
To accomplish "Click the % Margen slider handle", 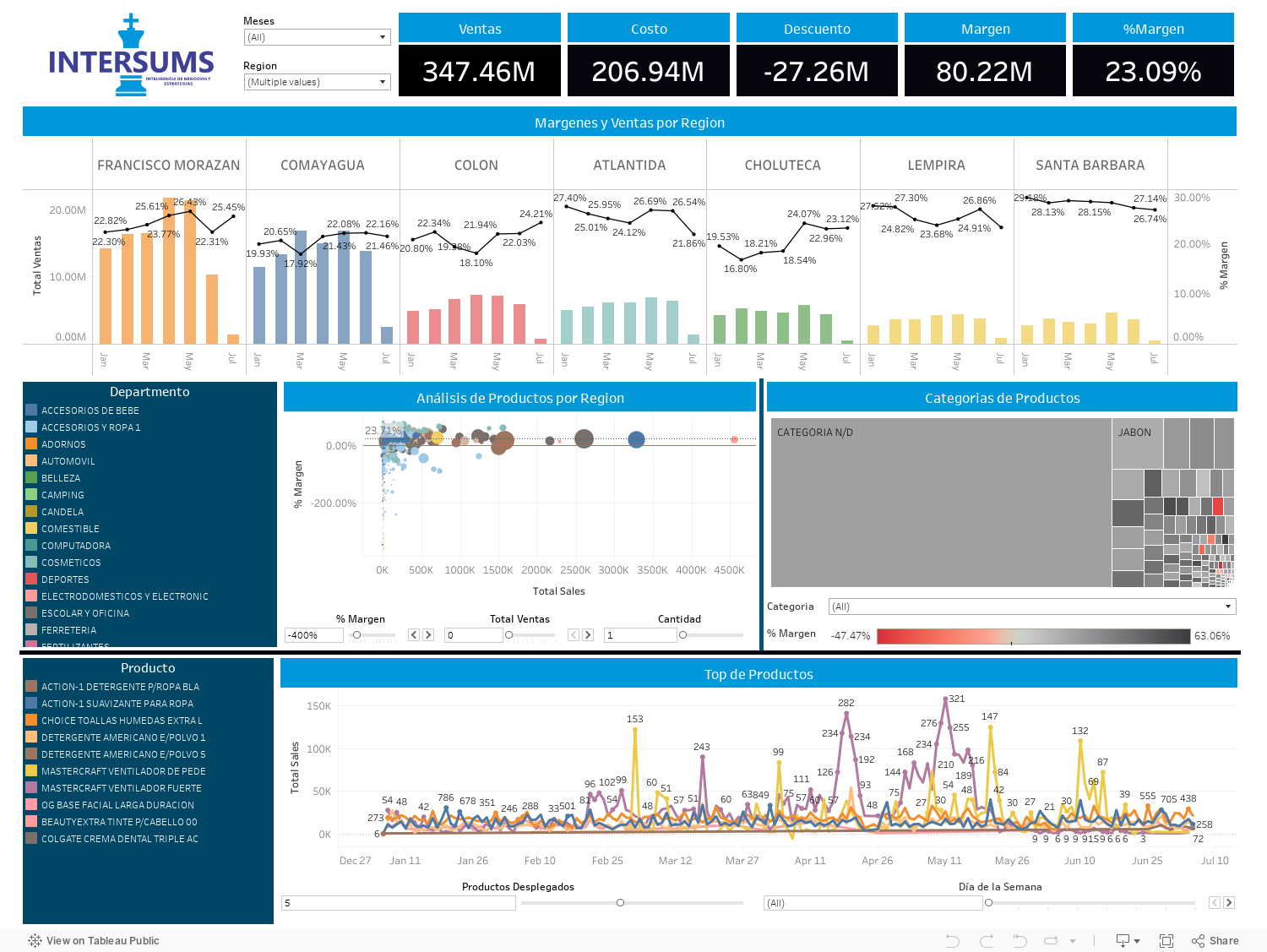I will pyautogui.click(x=356, y=634).
